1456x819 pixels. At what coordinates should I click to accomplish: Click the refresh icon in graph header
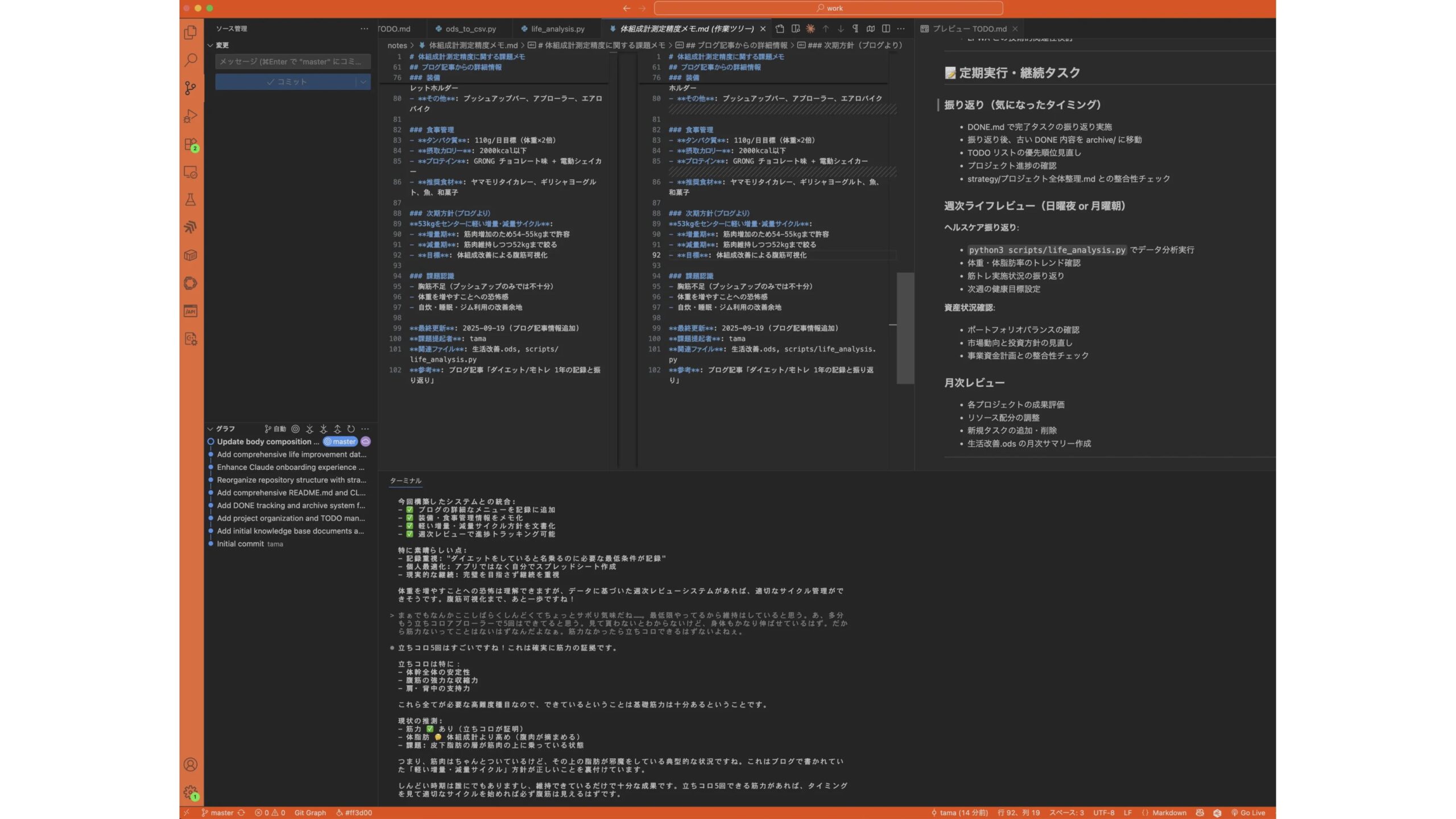(x=351, y=429)
